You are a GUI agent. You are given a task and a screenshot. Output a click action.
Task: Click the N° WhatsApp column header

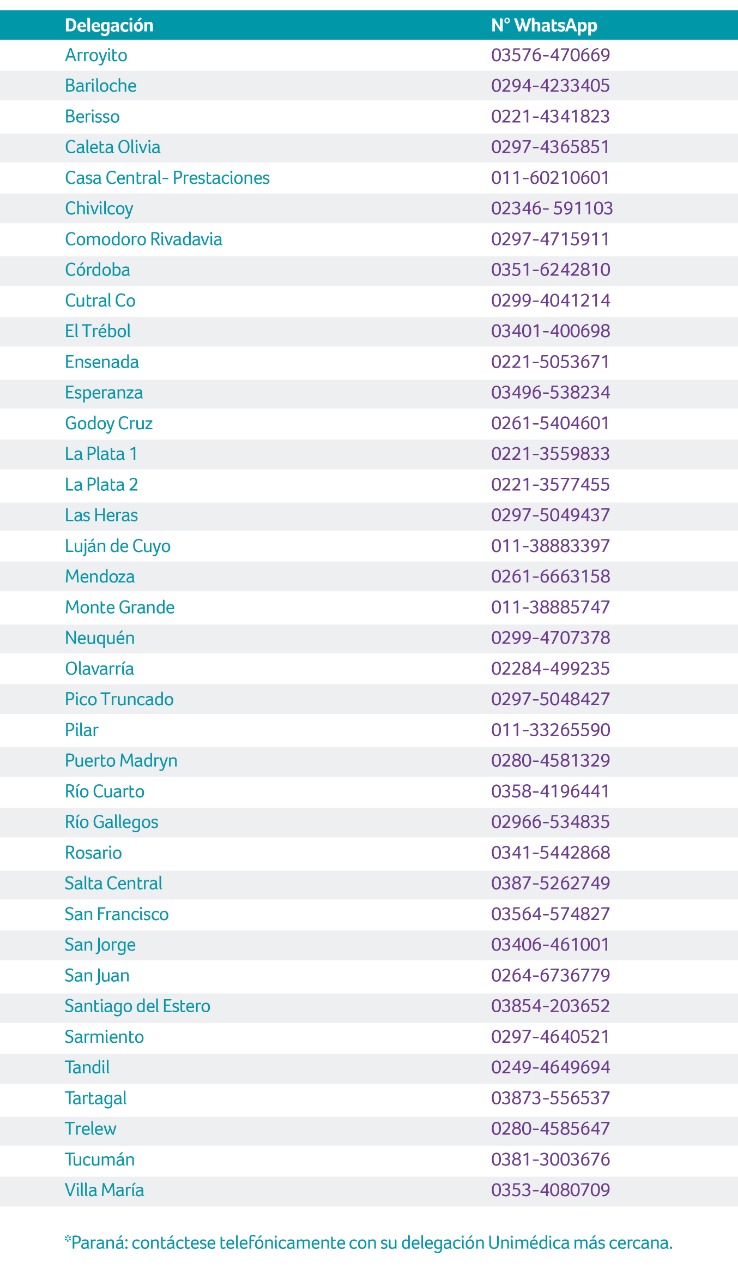(x=544, y=26)
